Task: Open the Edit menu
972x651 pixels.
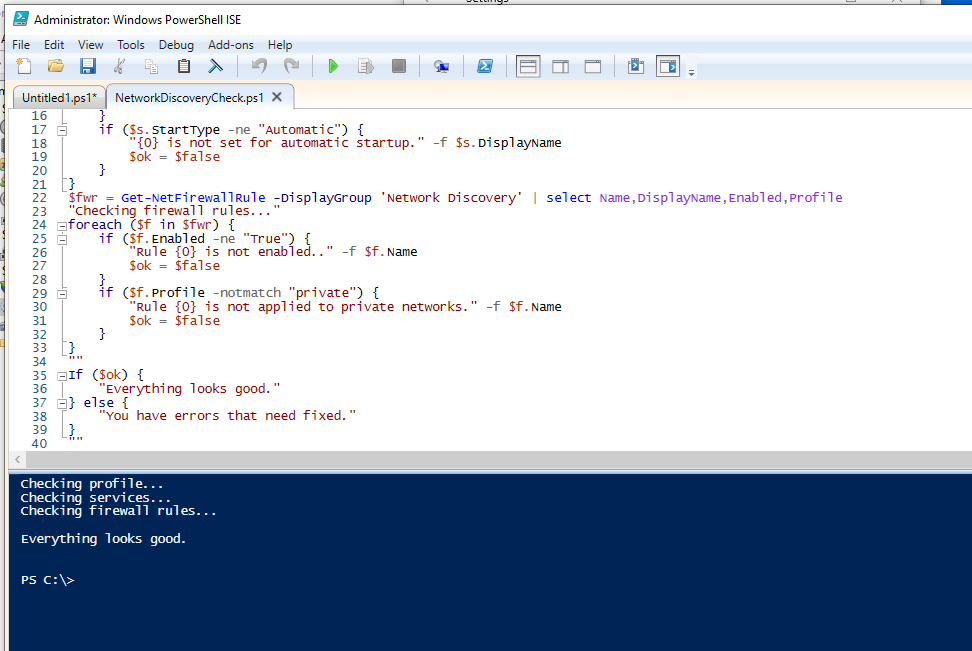Action: pos(54,45)
